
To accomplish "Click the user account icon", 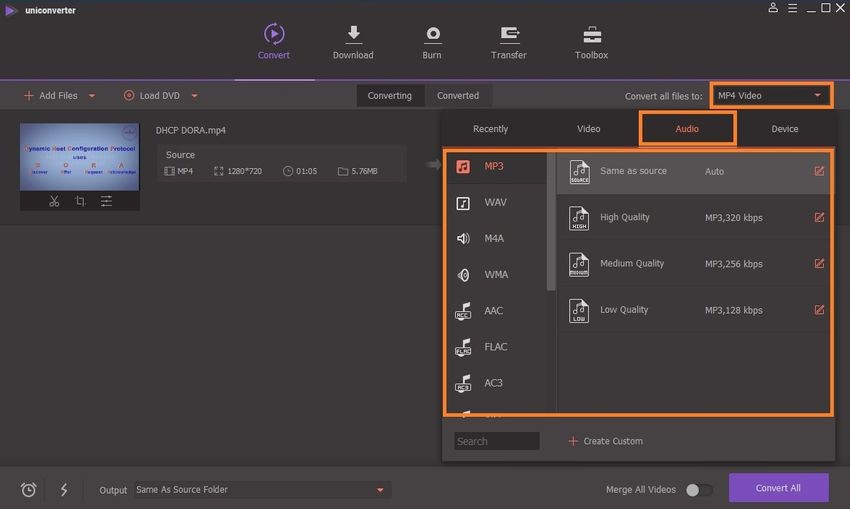I will [x=773, y=8].
